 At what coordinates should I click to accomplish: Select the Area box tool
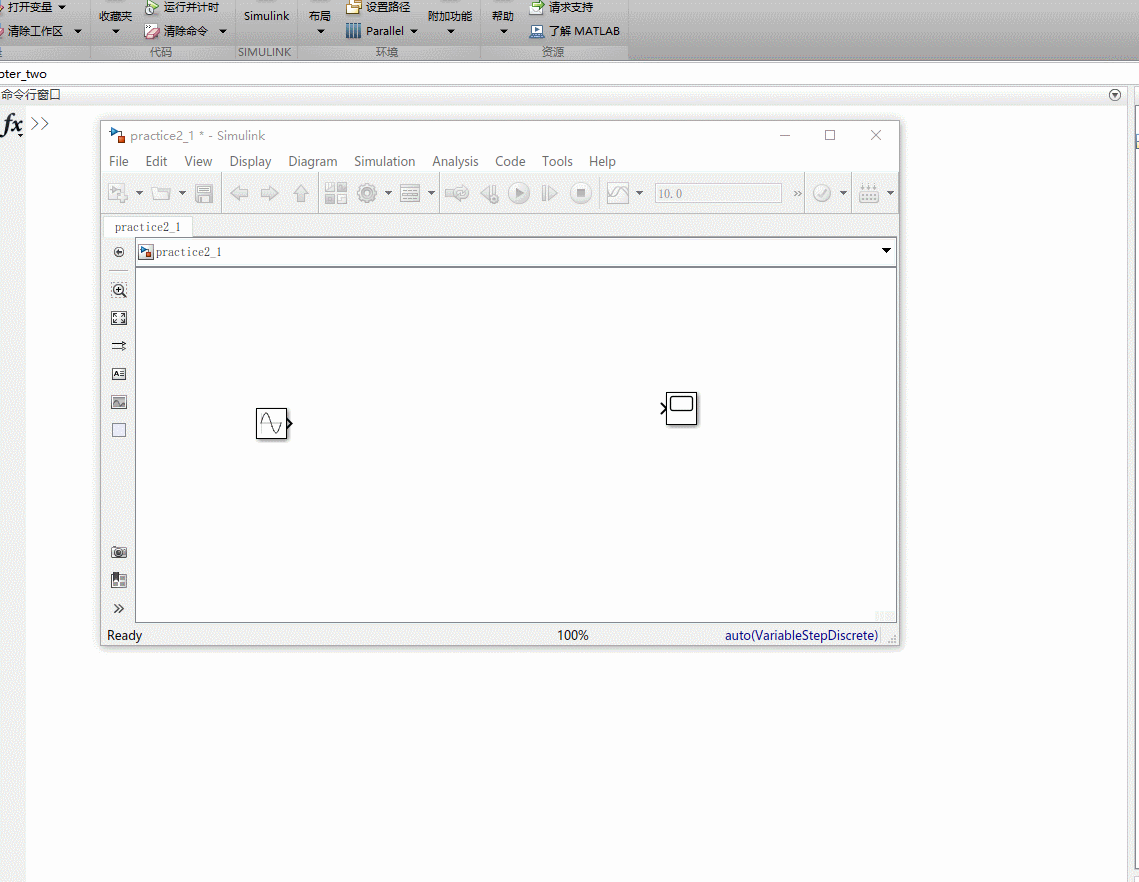coord(119,430)
